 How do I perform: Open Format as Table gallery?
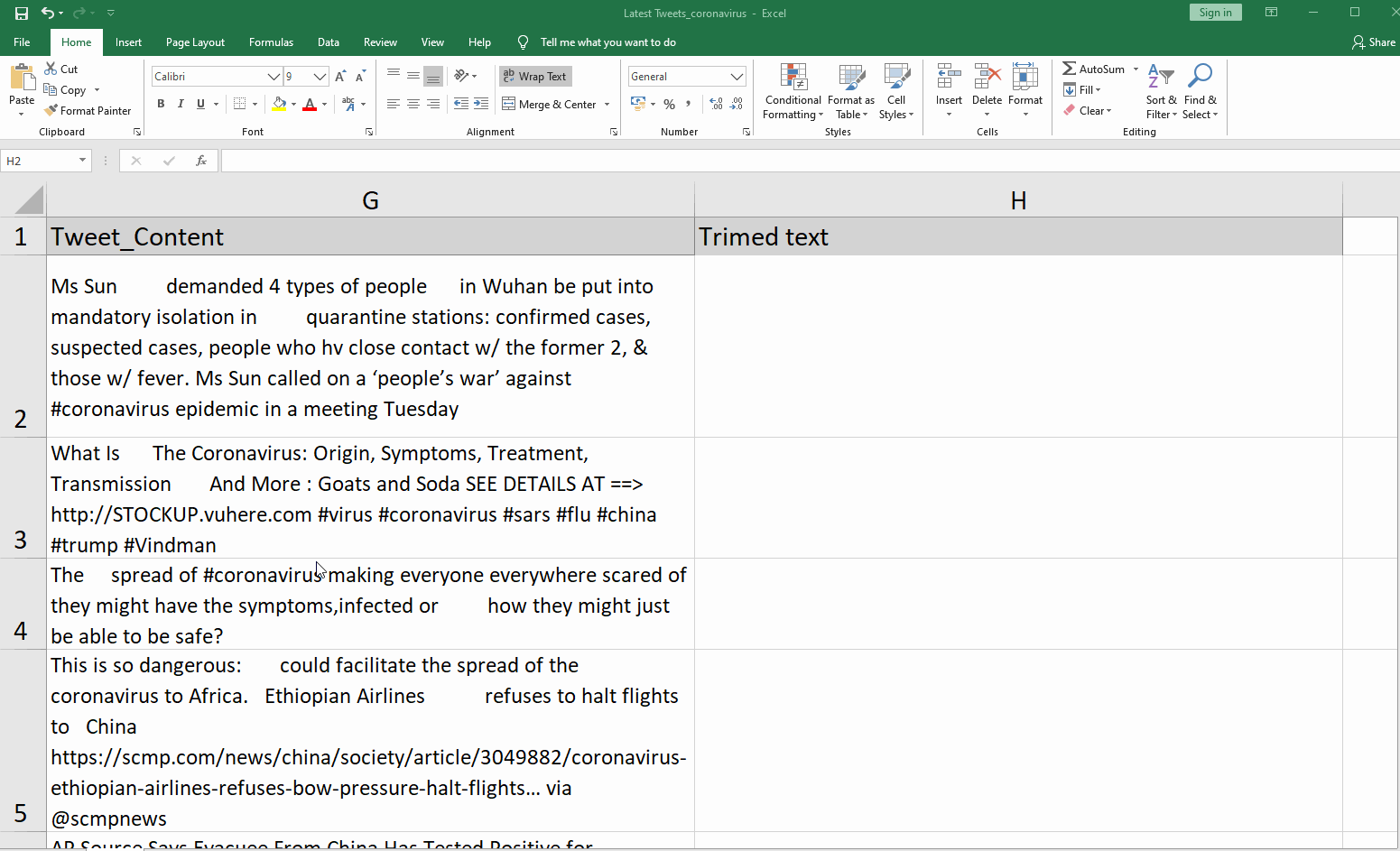click(851, 91)
